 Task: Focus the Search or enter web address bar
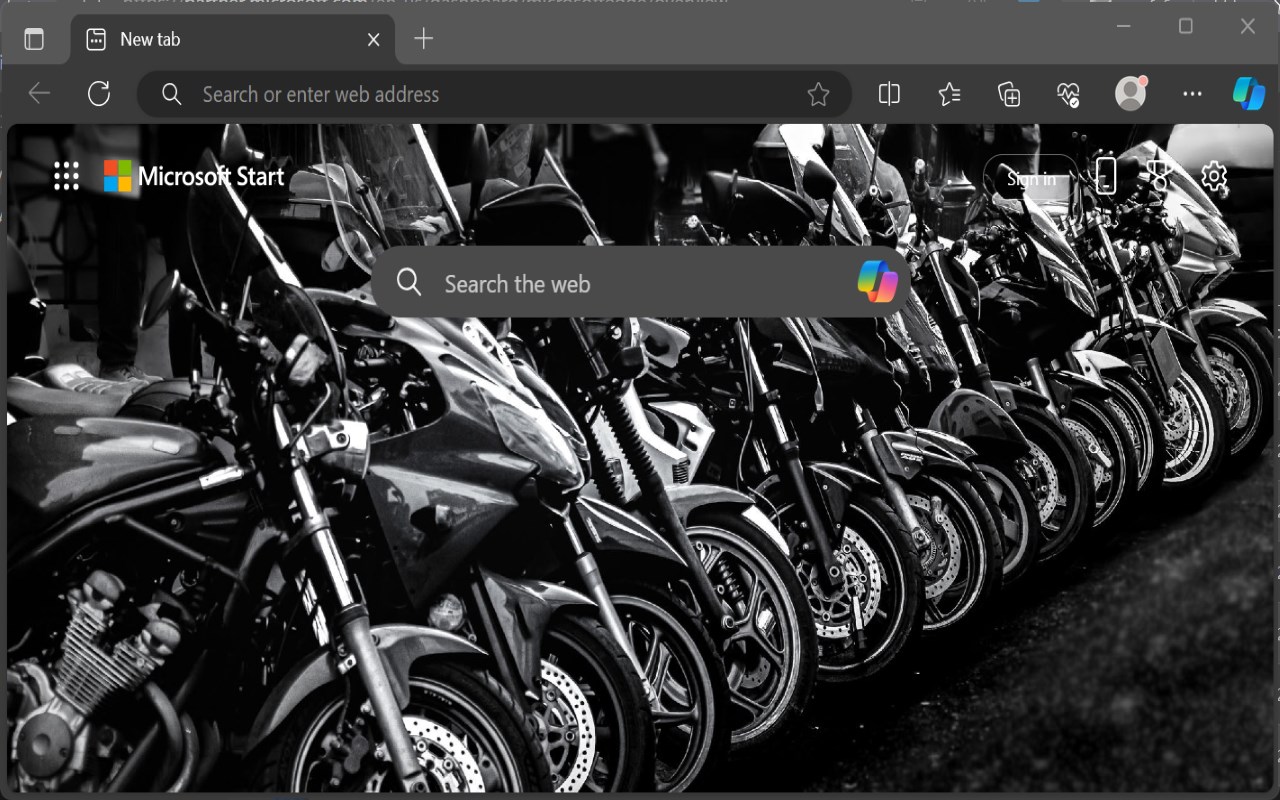494,94
